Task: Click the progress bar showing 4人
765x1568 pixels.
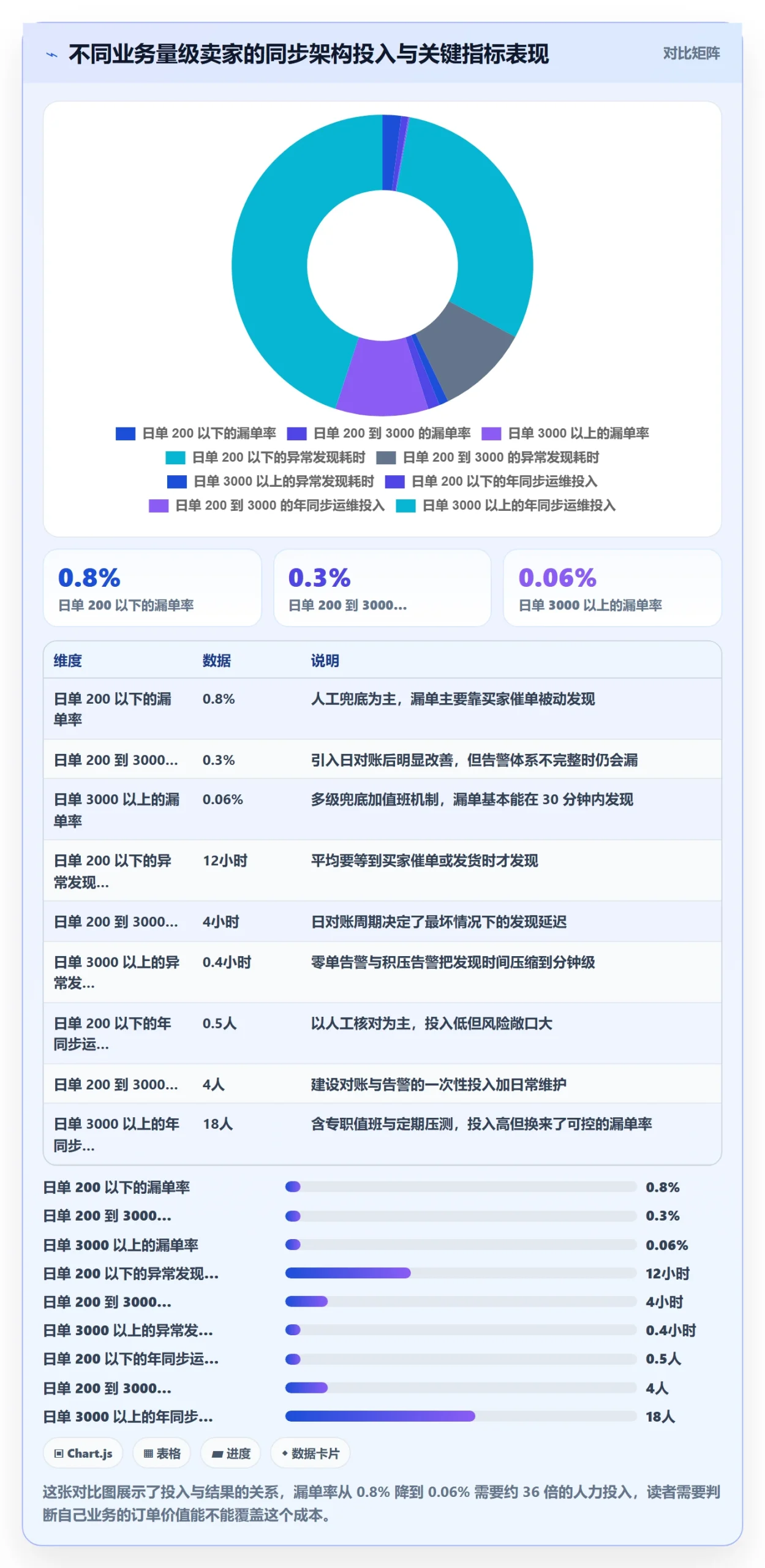Action: tap(461, 1388)
